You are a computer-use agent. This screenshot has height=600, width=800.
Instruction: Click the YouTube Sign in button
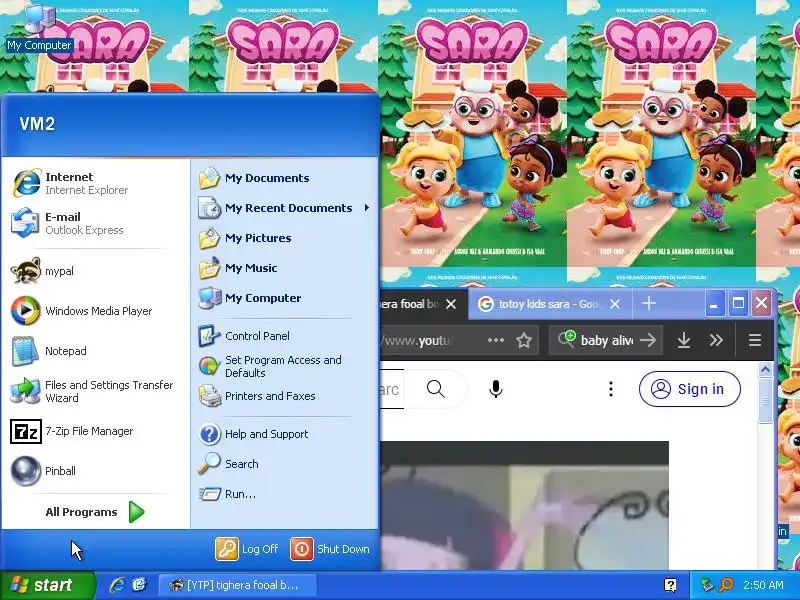689,389
